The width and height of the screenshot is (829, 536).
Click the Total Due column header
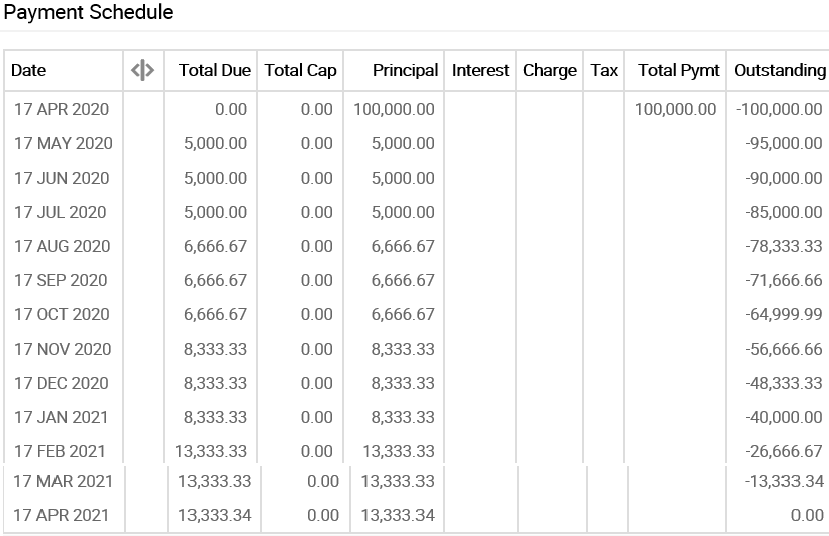[x=214, y=70]
